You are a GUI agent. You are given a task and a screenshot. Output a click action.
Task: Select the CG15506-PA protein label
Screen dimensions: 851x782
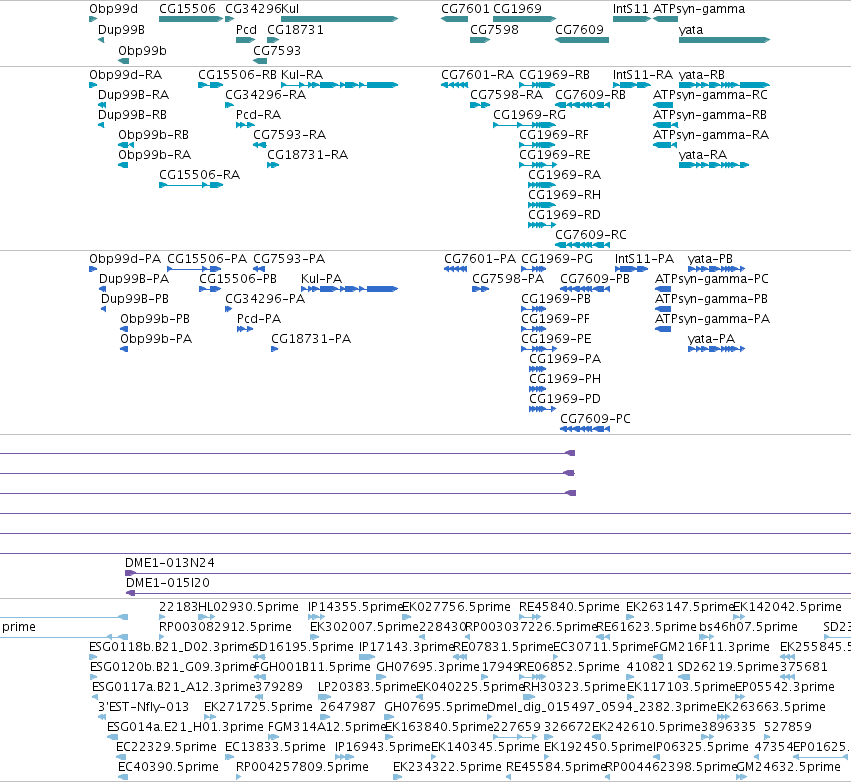click(x=207, y=258)
